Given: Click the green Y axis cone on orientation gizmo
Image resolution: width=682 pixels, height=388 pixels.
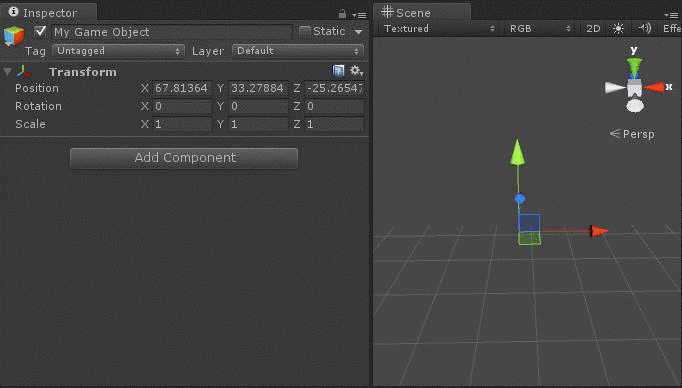Looking at the screenshot, I should coord(634,67).
